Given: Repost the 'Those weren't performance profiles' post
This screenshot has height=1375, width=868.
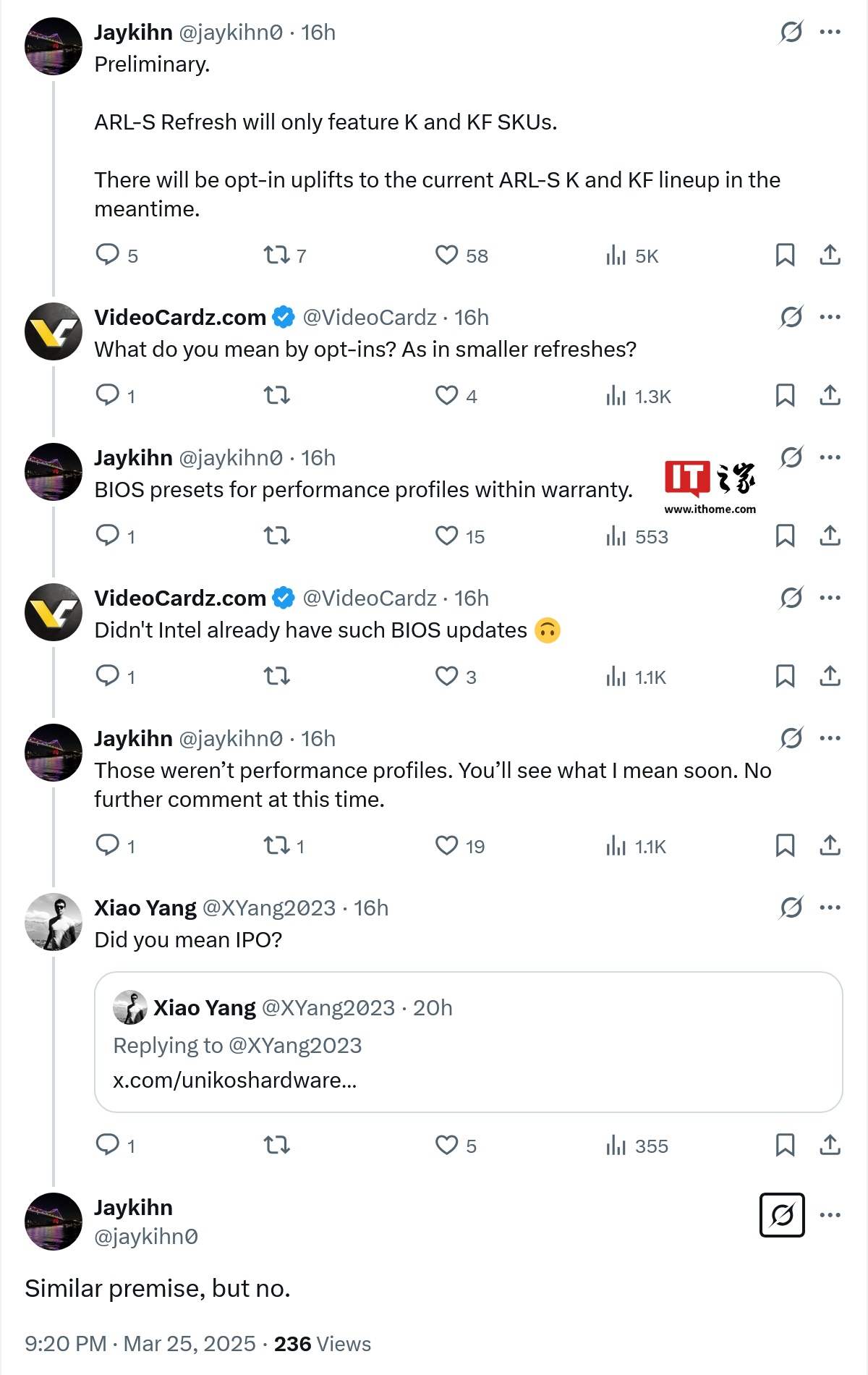Looking at the screenshot, I should point(276,845).
